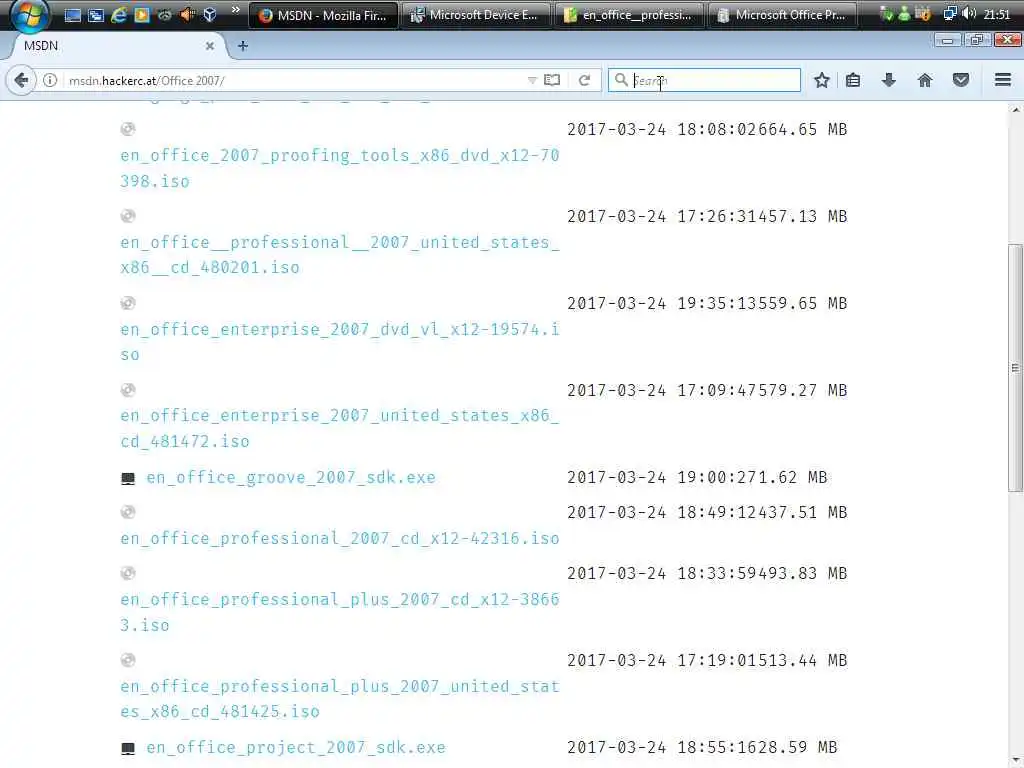The height and width of the screenshot is (768, 1024).
Task: Download en_office_groove_2007_sdk.exe
Action: point(291,477)
